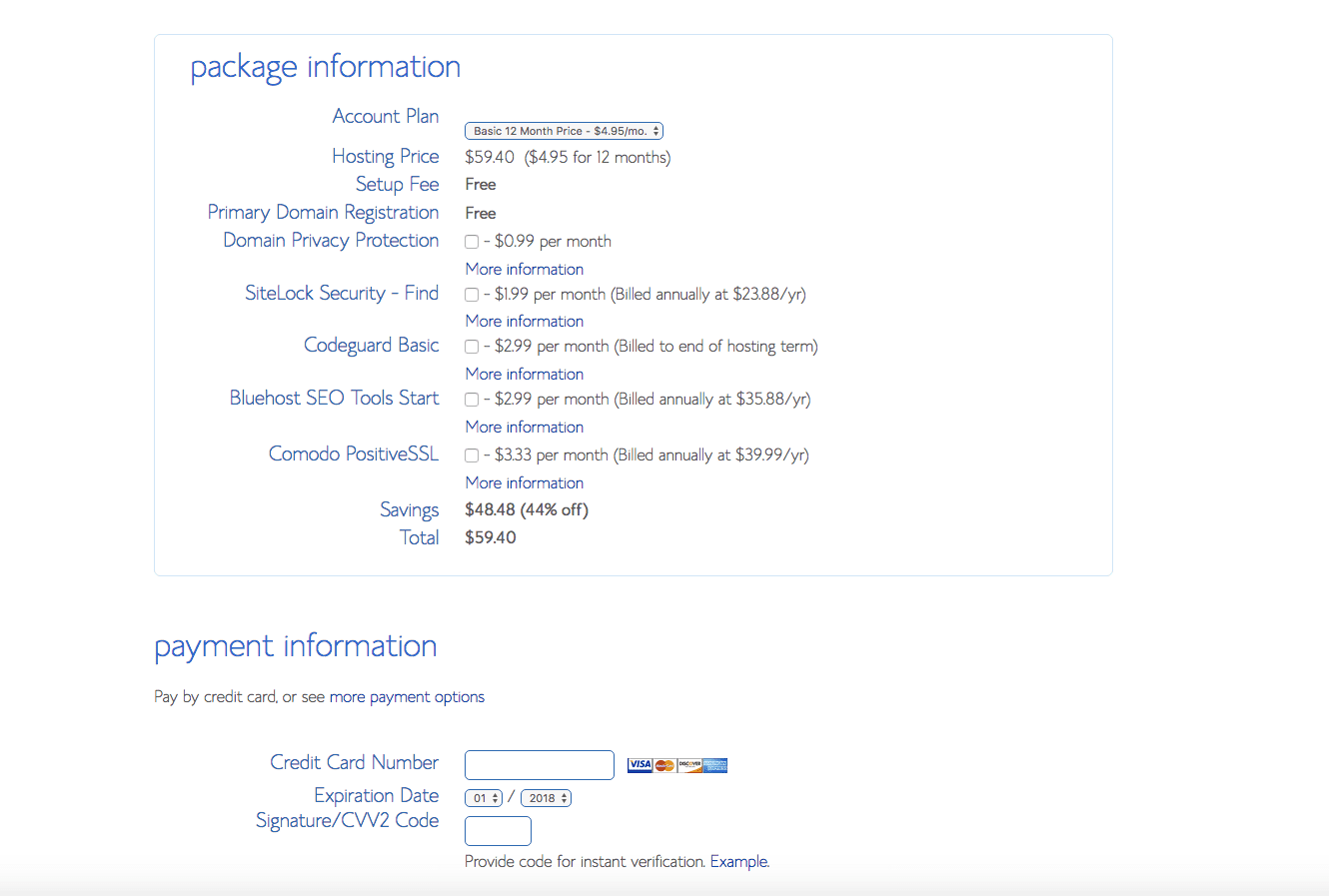Tick the SiteLock Security checkbox
The height and width of the screenshot is (896, 1329).
click(472, 295)
